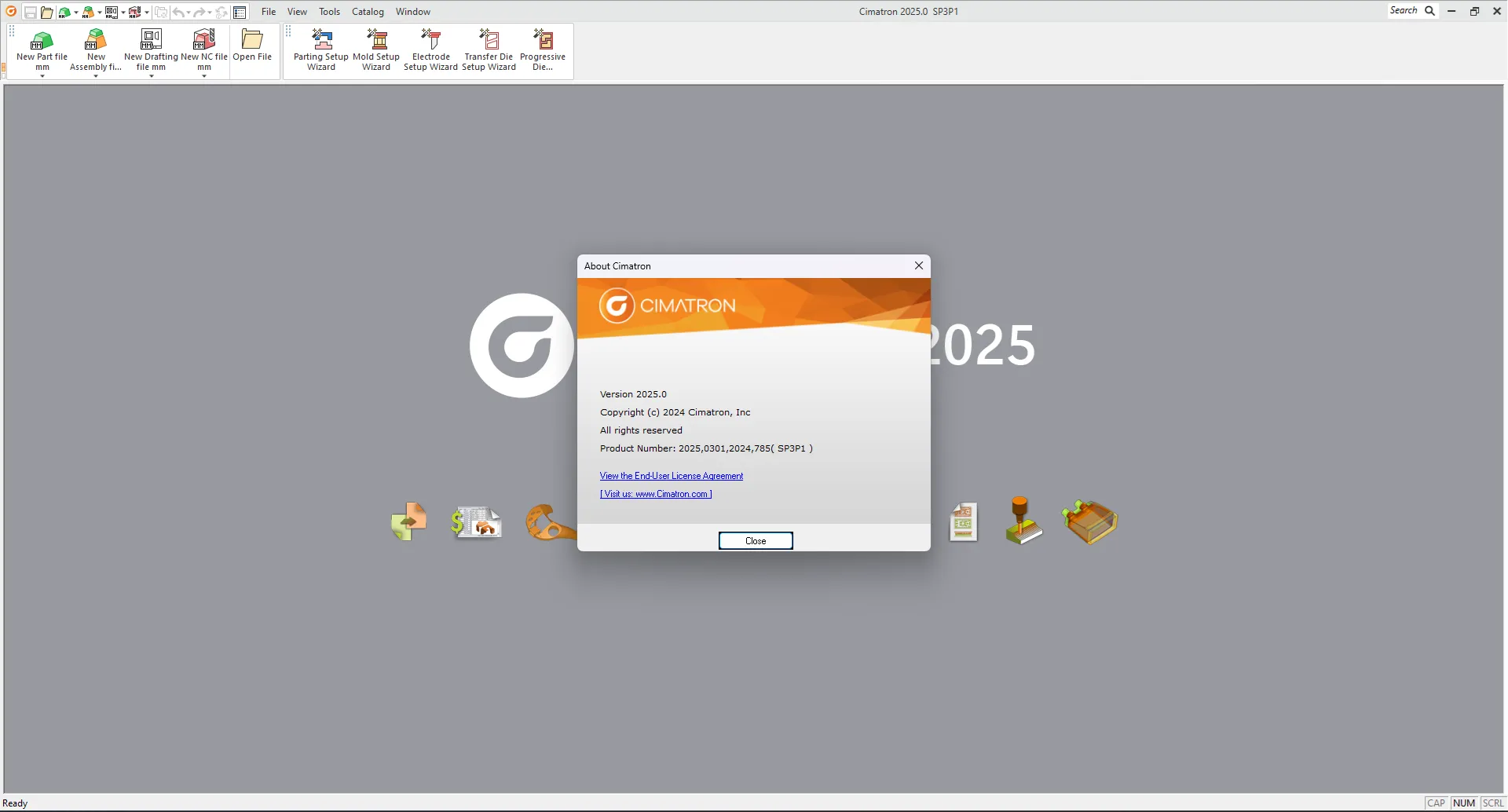Dismiss About Cimatron dialog with X
The height and width of the screenshot is (812, 1508).
point(919,265)
